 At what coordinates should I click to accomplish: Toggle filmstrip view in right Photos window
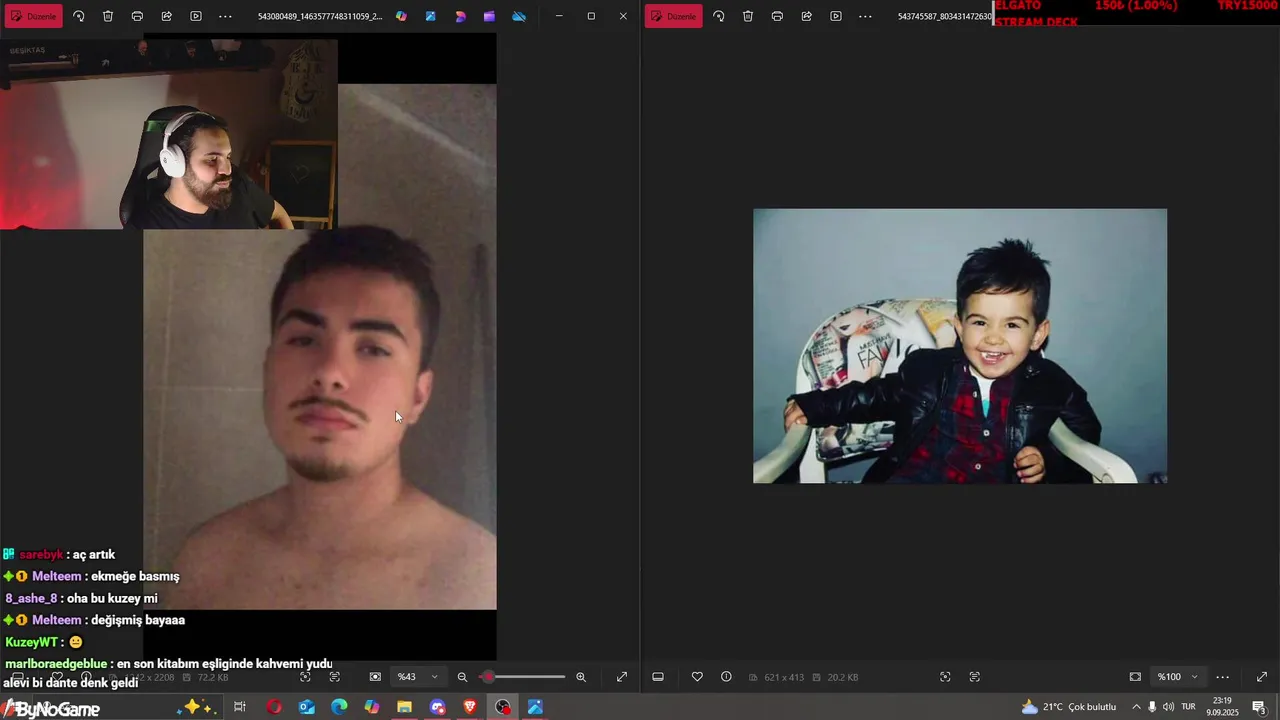pyautogui.click(x=658, y=677)
